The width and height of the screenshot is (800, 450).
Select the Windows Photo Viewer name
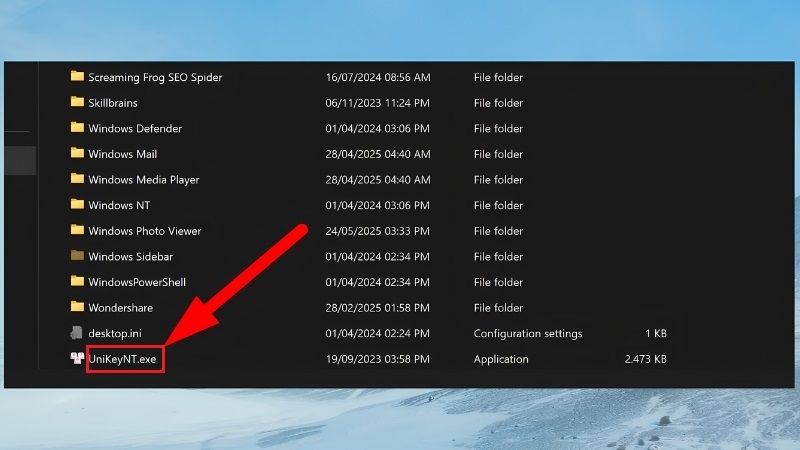[145, 231]
